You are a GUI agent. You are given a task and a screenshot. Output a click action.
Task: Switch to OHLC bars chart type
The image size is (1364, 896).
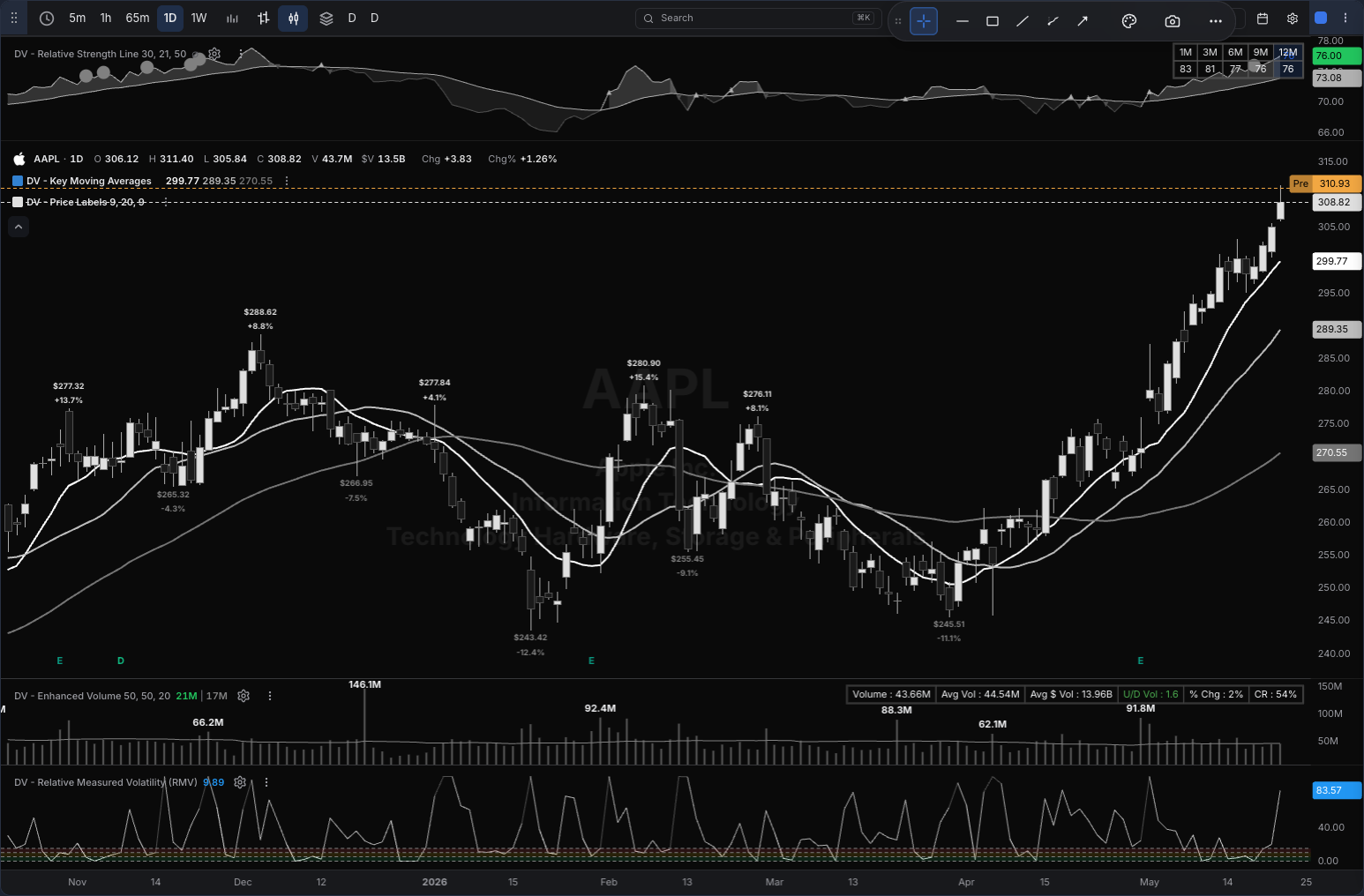coord(263,18)
